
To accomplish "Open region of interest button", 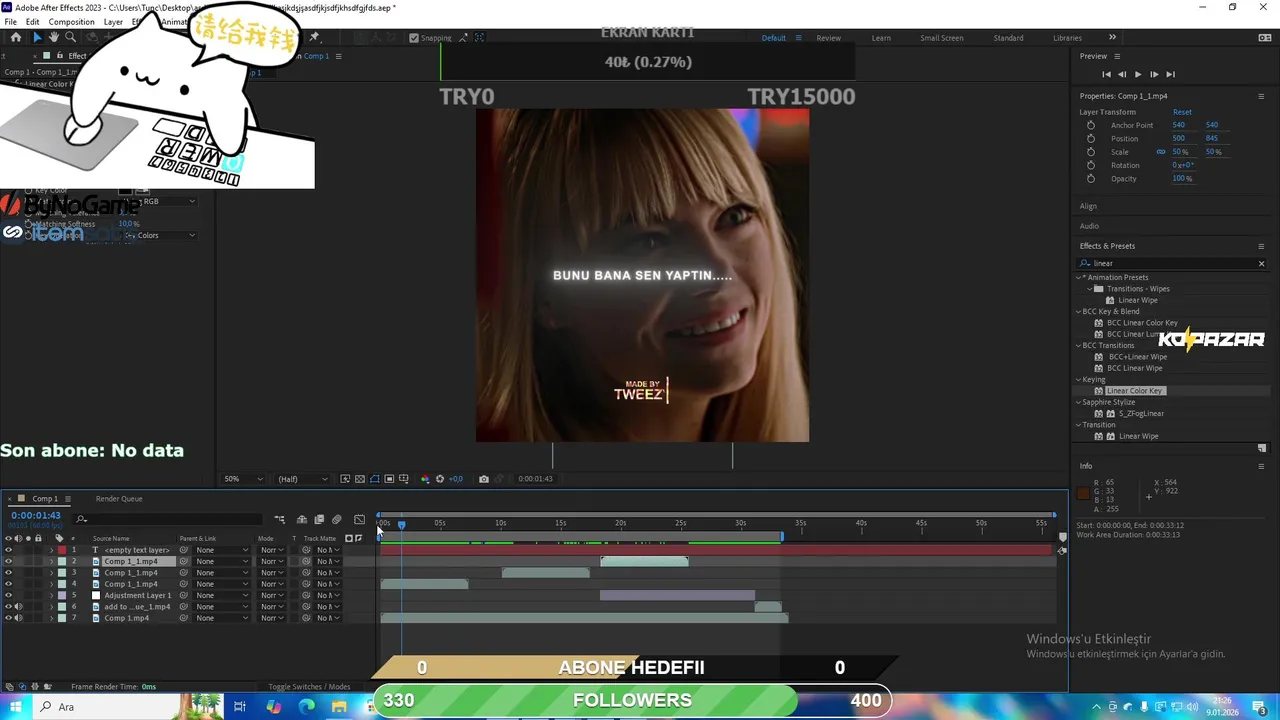I will pos(390,479).
